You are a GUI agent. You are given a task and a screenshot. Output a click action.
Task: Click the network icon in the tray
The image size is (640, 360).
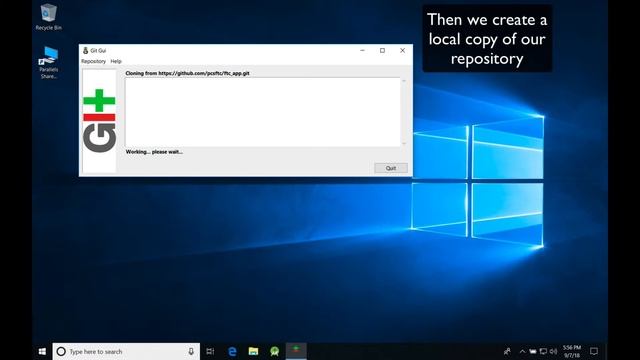(543, 351)
